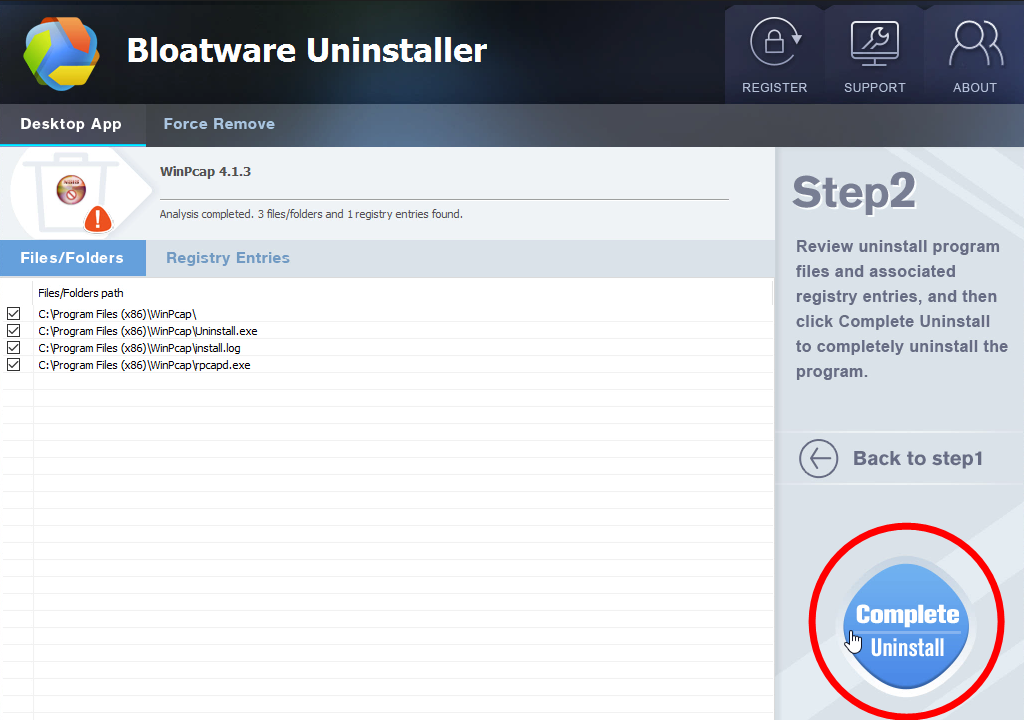The width and height of the screenshot is (1024, 720).
Task: Click the Bloatware Uninstaller logo icon
Action: tap(61, 53)
